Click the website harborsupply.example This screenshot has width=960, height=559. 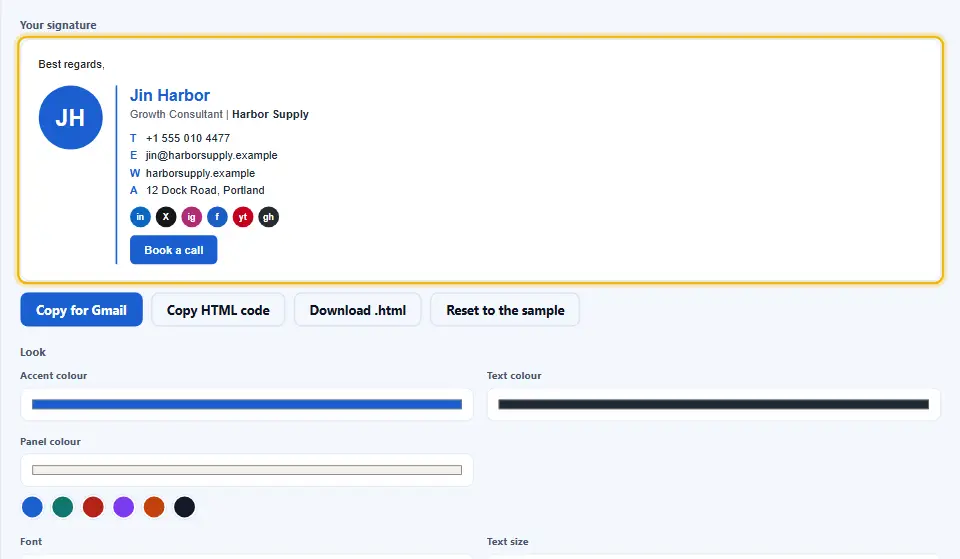200,173
